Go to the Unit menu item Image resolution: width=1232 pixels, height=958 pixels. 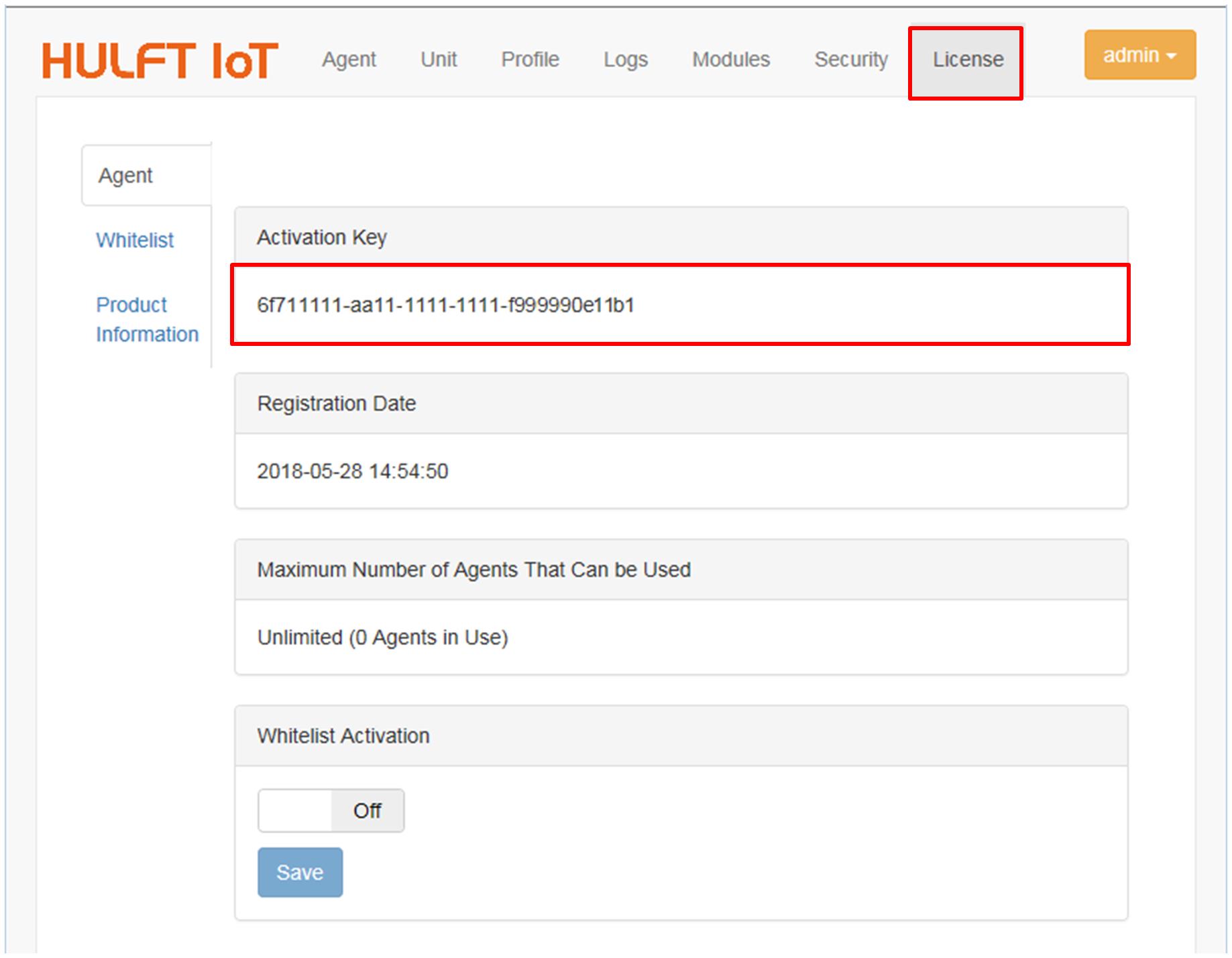pos(439,60)
